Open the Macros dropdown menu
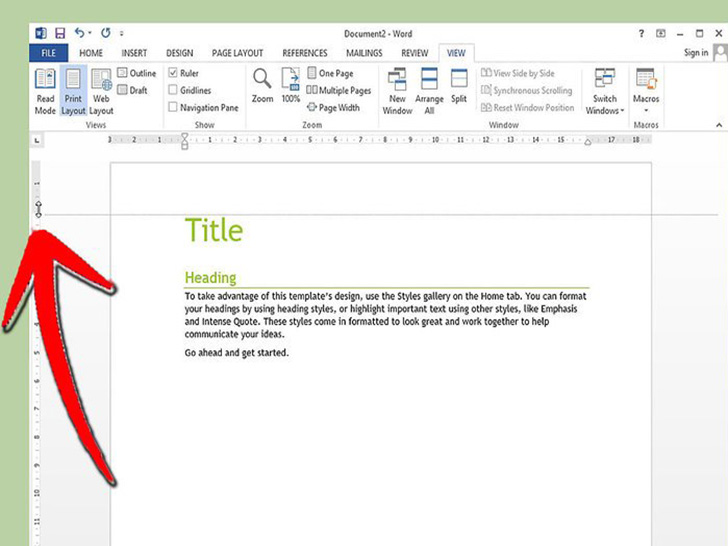The height and width of the screenshot is (546, 728). 646,91
